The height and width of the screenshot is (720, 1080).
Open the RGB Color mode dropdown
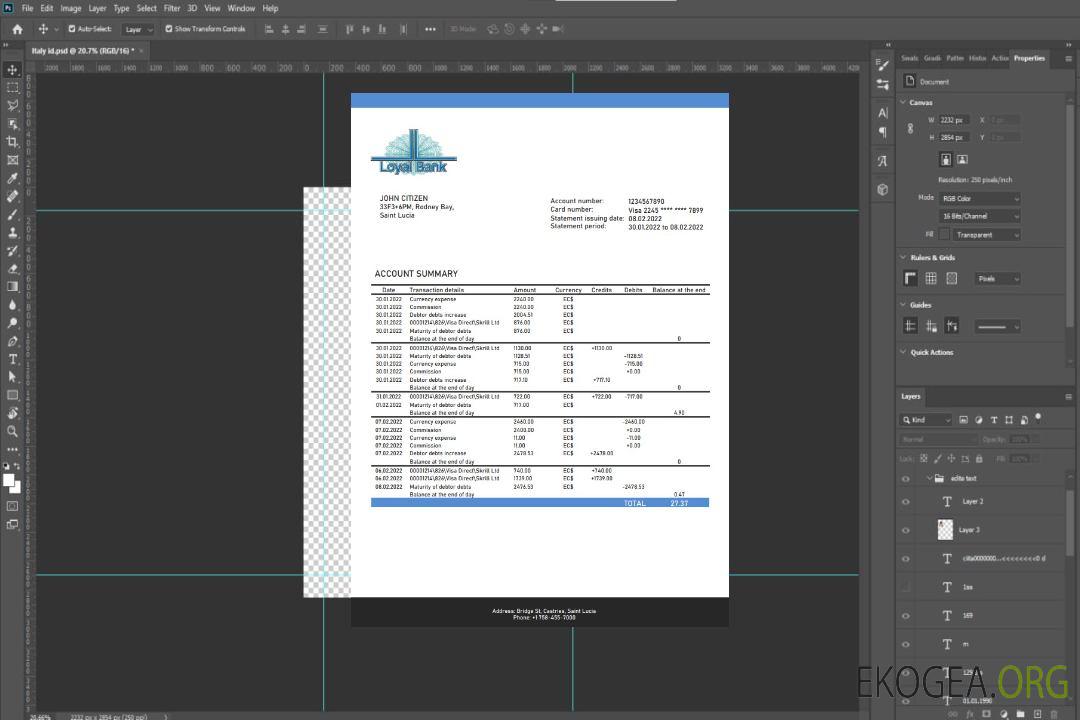pyautogui.click(x=979, y=198)
